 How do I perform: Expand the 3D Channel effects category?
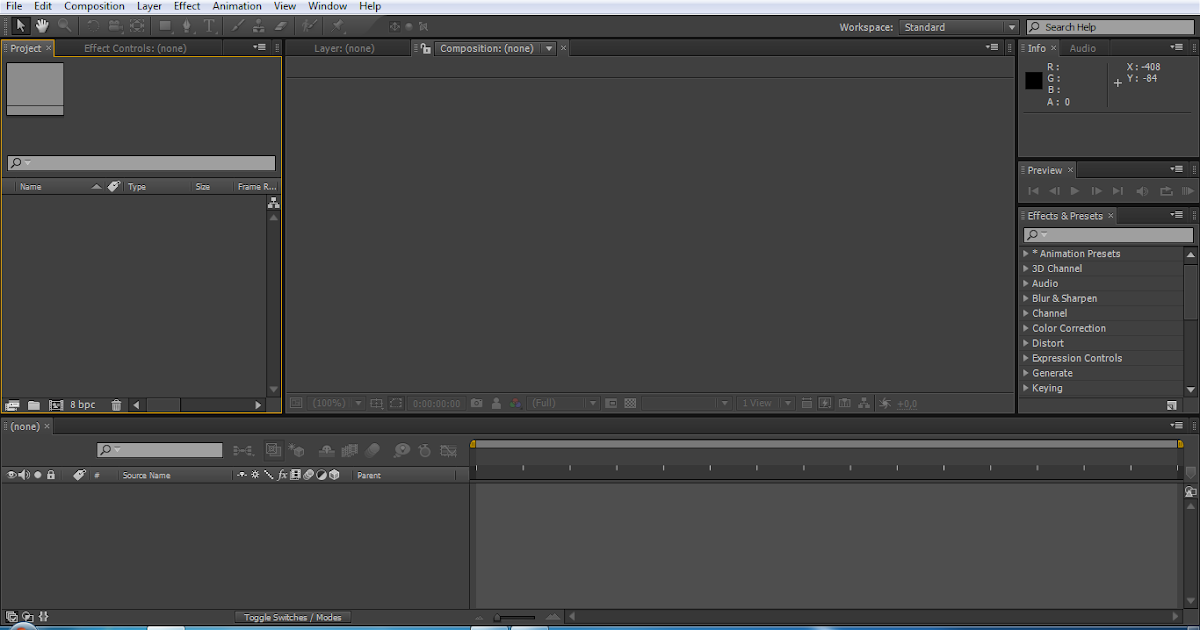tap(1026, 269)
